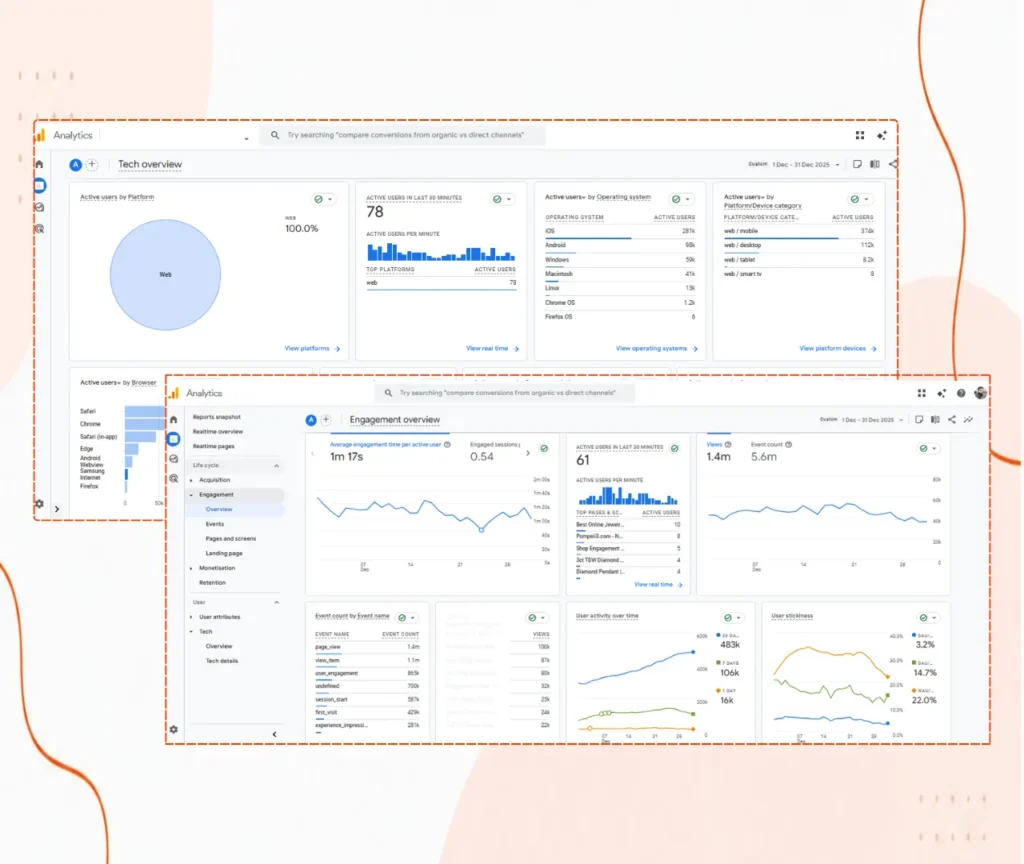Screen dimensions: 1024x864
Task: Open date range picker in Tech overview window
Action: pyautogui.click(x=794, y=165)
